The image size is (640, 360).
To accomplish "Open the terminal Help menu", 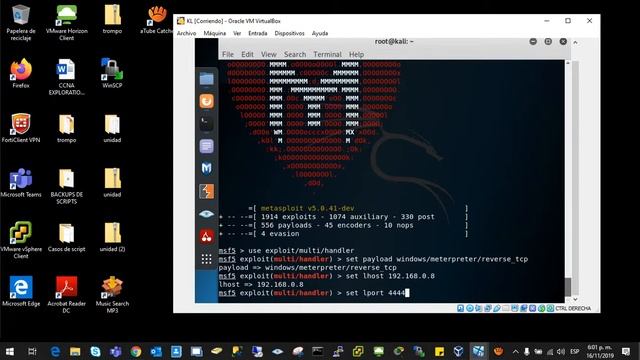I will [356, 54].
